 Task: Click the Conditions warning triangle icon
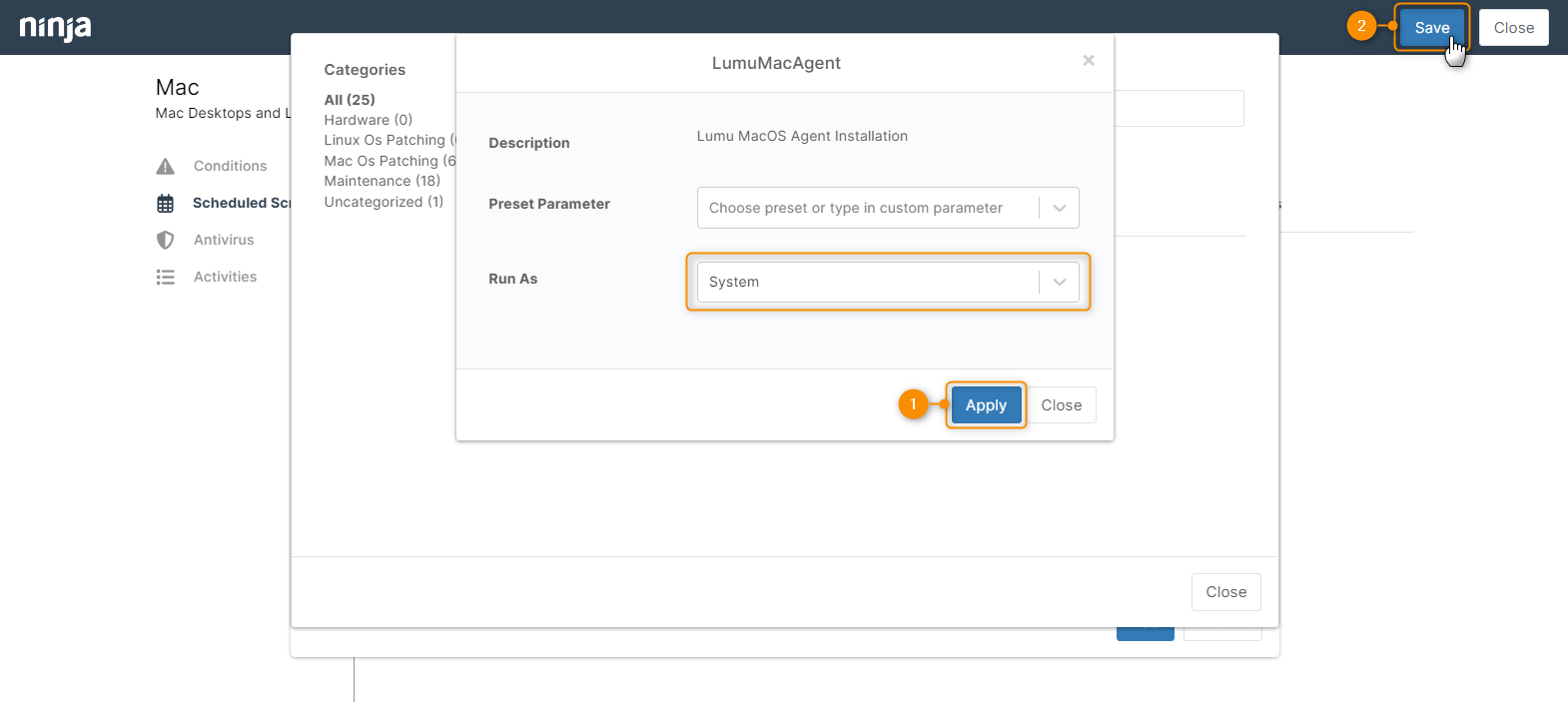(166, 166)
